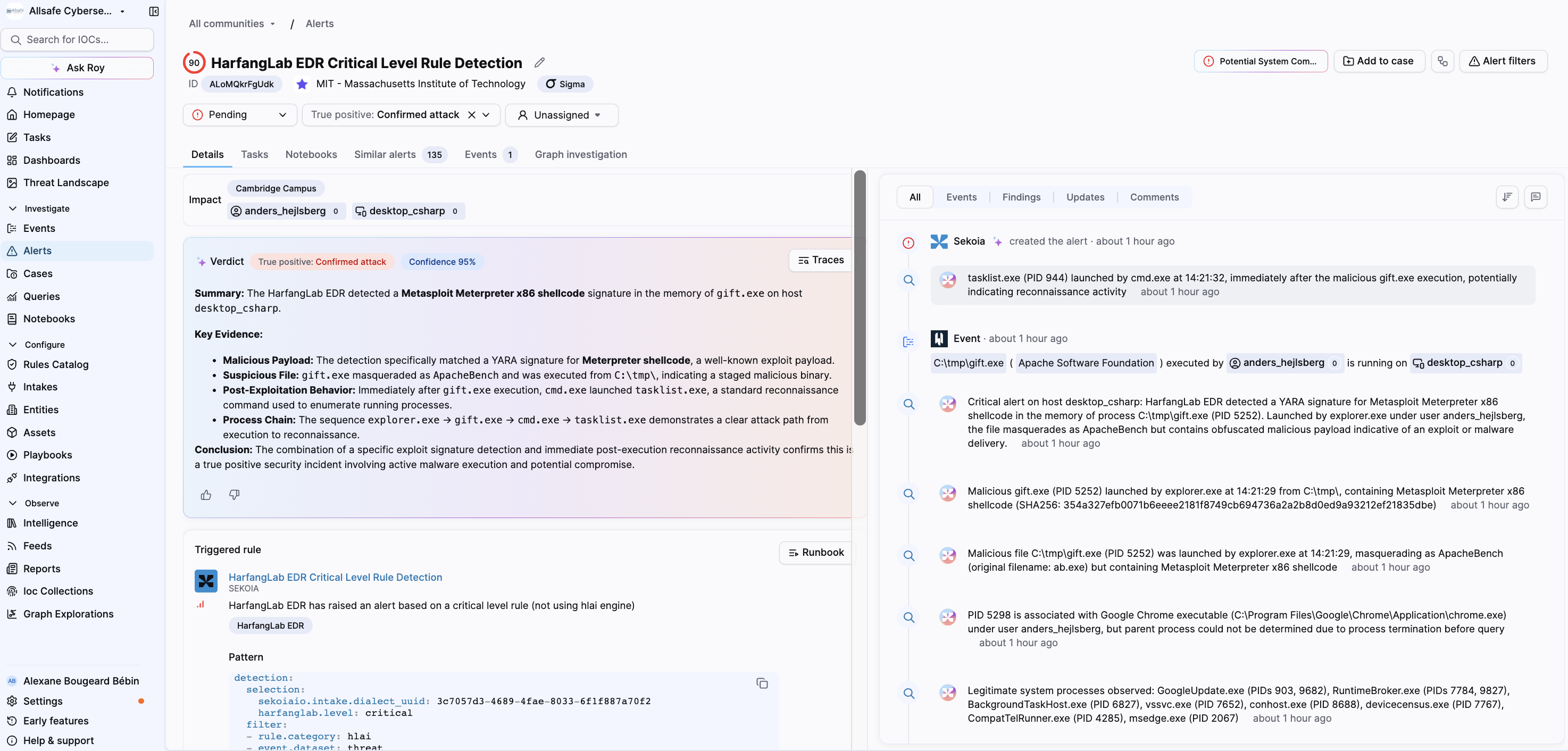Click the thumbs down verdict feedback icon

pos(235,495)
